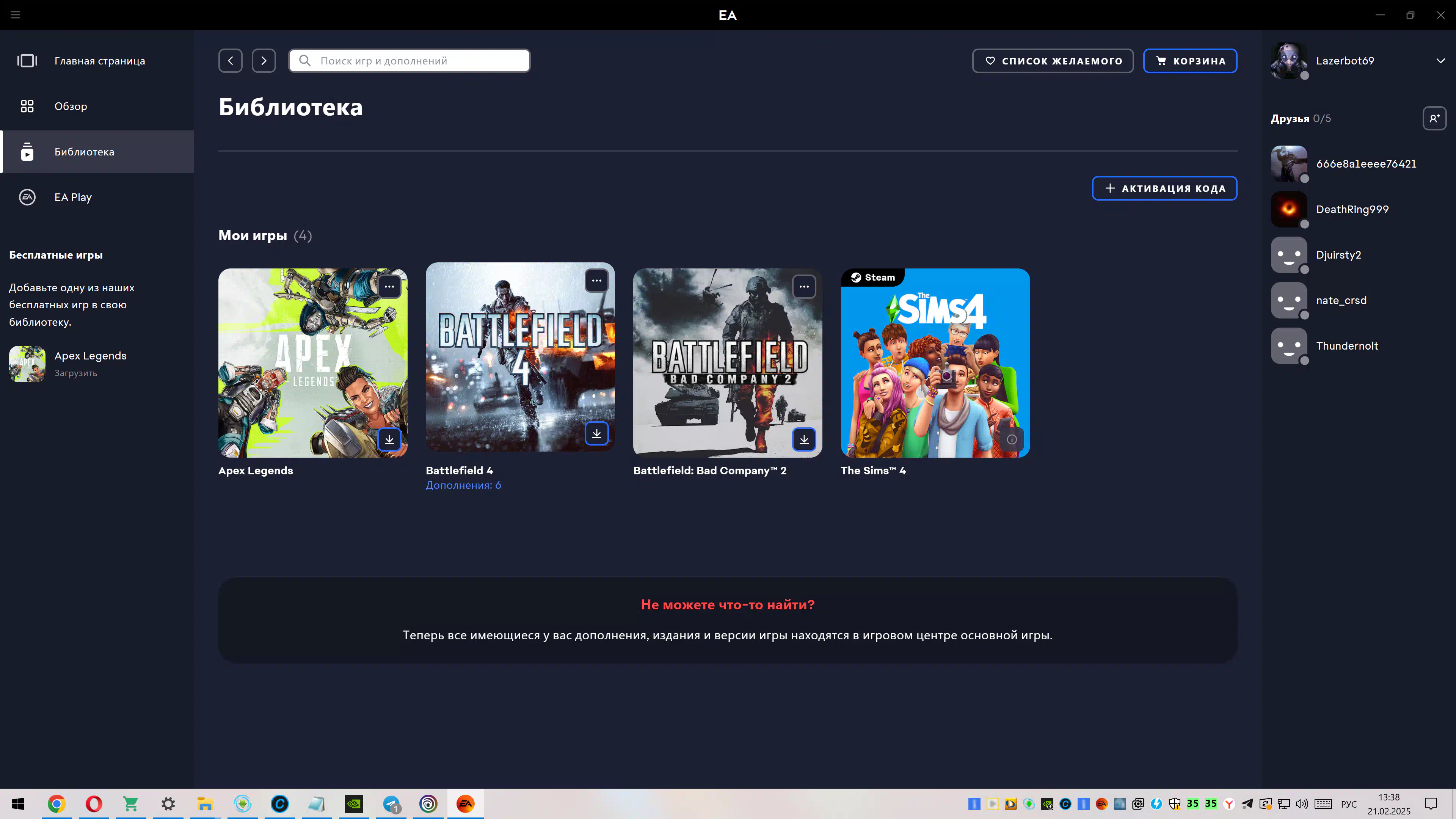Open Windows Start menu

[x=18, y=804]
